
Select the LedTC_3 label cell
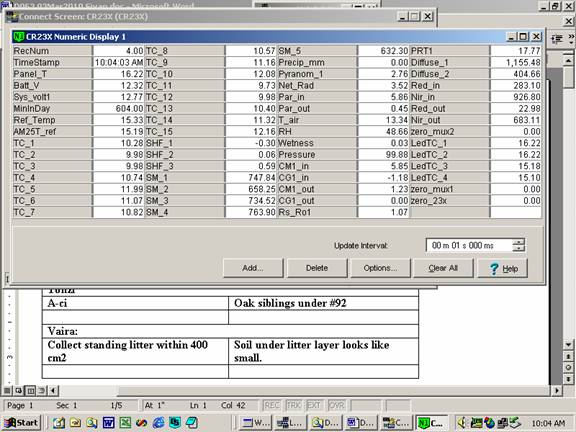(450, 166)
